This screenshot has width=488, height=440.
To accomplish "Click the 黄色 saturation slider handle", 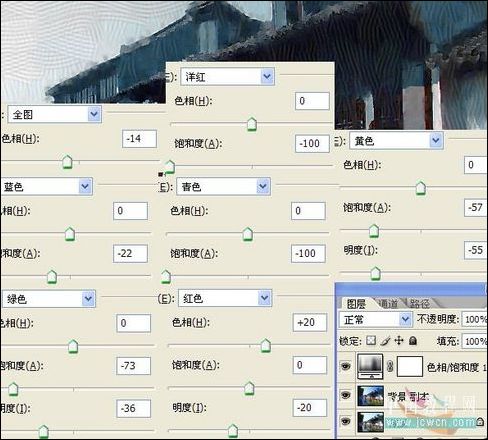I will coord(374,231).
